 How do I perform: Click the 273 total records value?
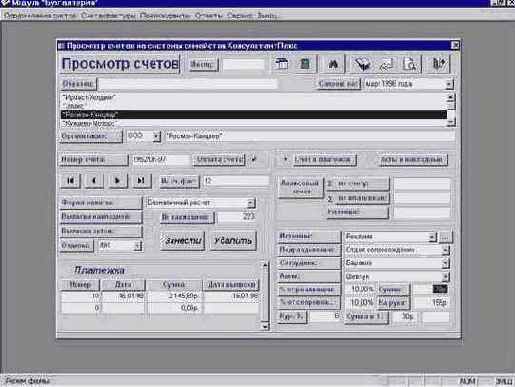236,217
